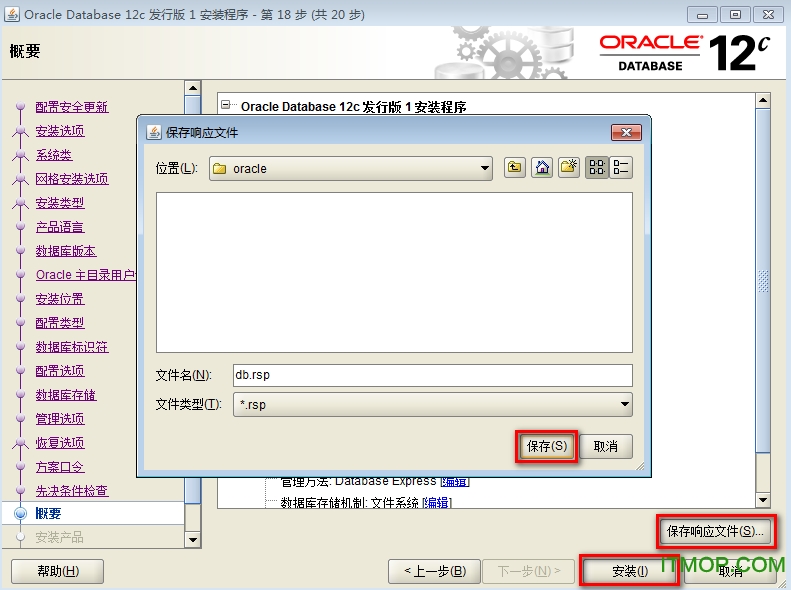Screen dimensions: 791x590
Task: Go to the 系统类 step
Action: tap(53, 155)
